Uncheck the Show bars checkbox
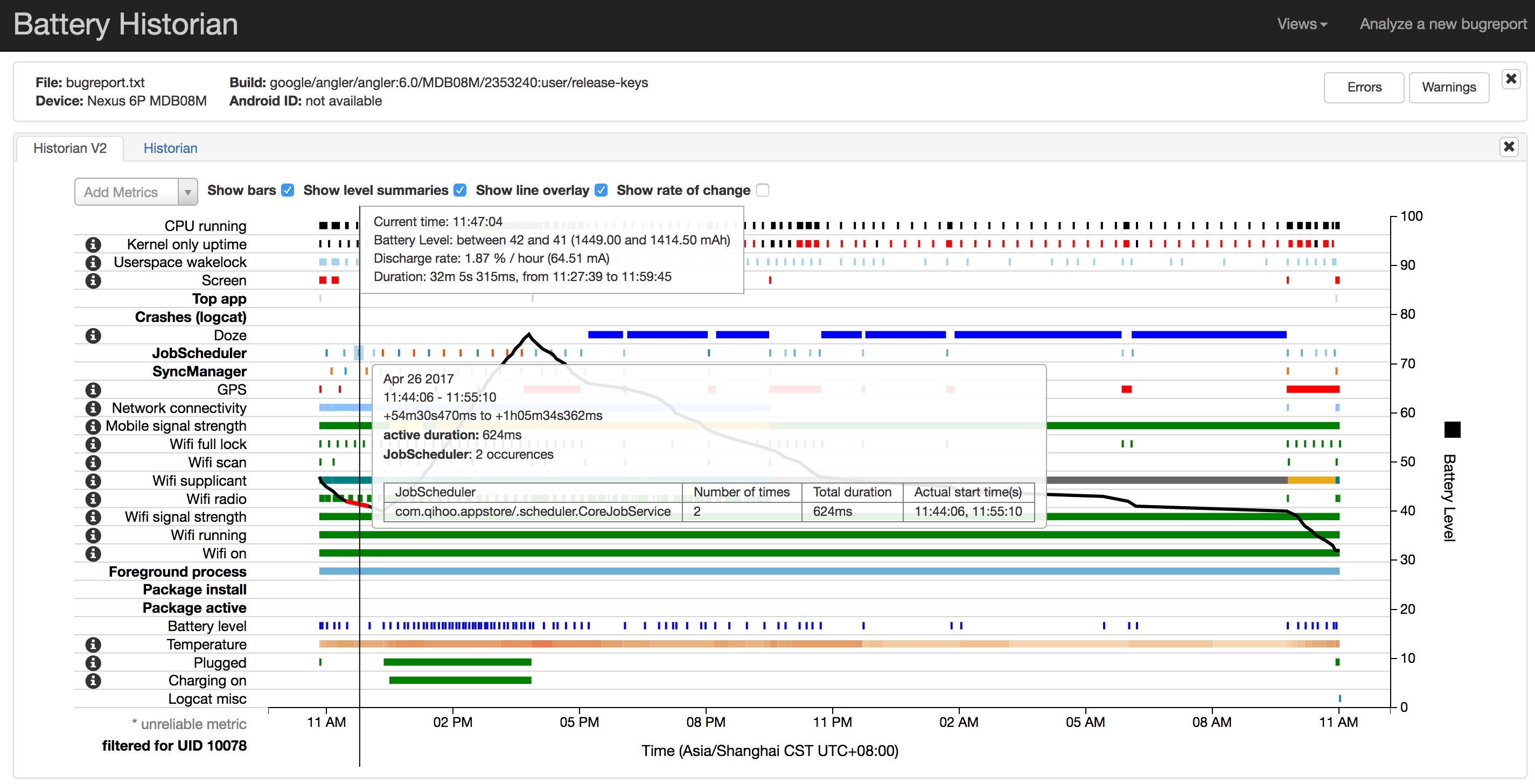This screenshot has height=784, width=1535. pos(288,191)
